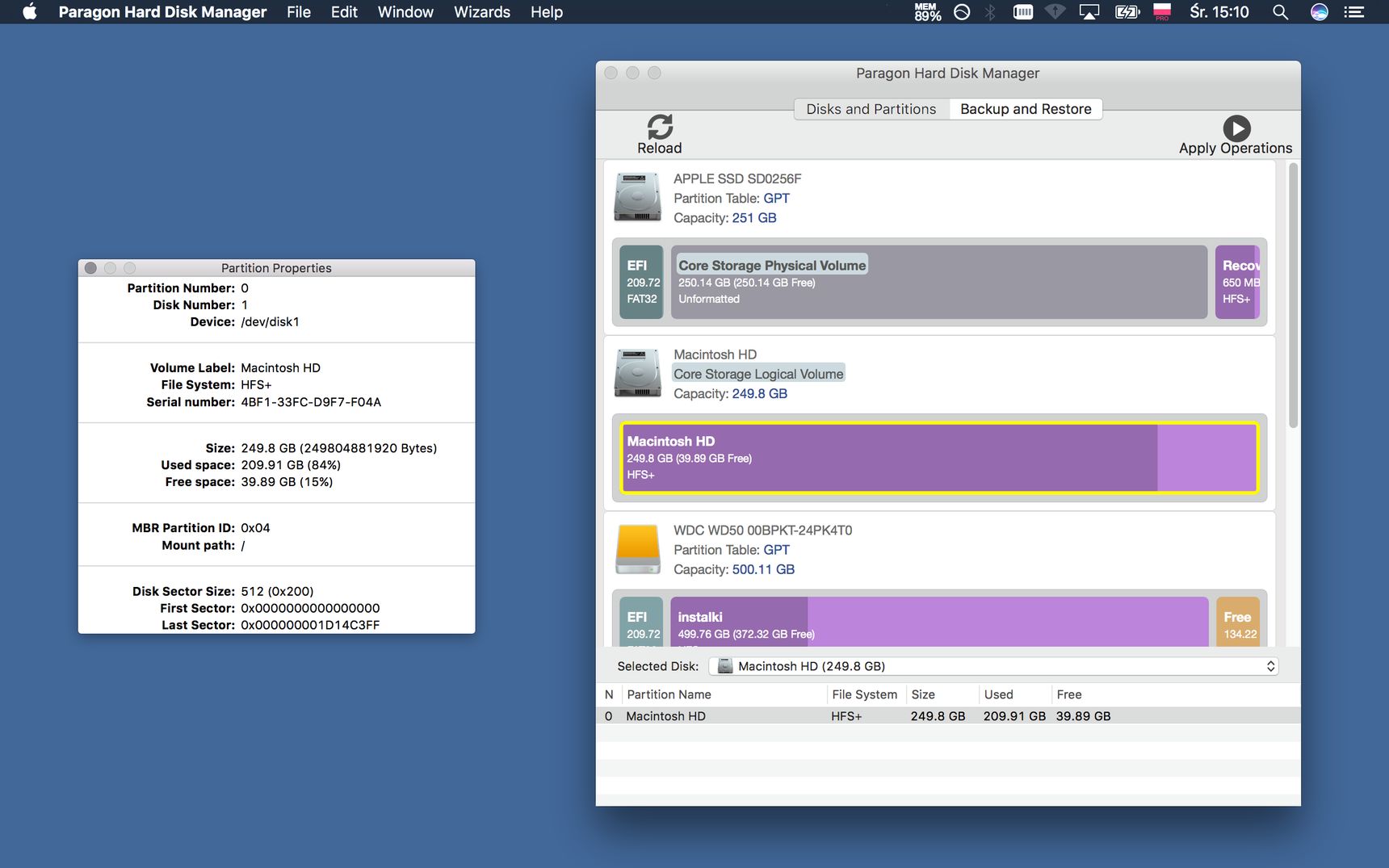Open the File menu
Viewport: 1389px width, 868px height.
click(299, 12)
